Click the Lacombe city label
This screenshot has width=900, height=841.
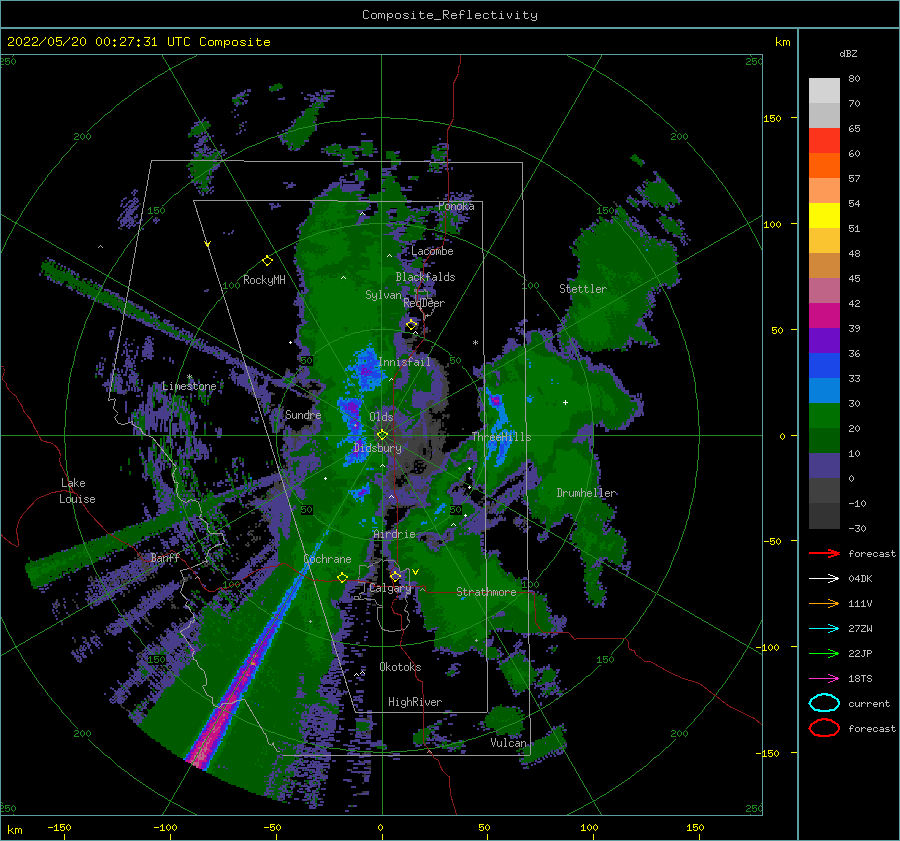(x=432, y=251)
